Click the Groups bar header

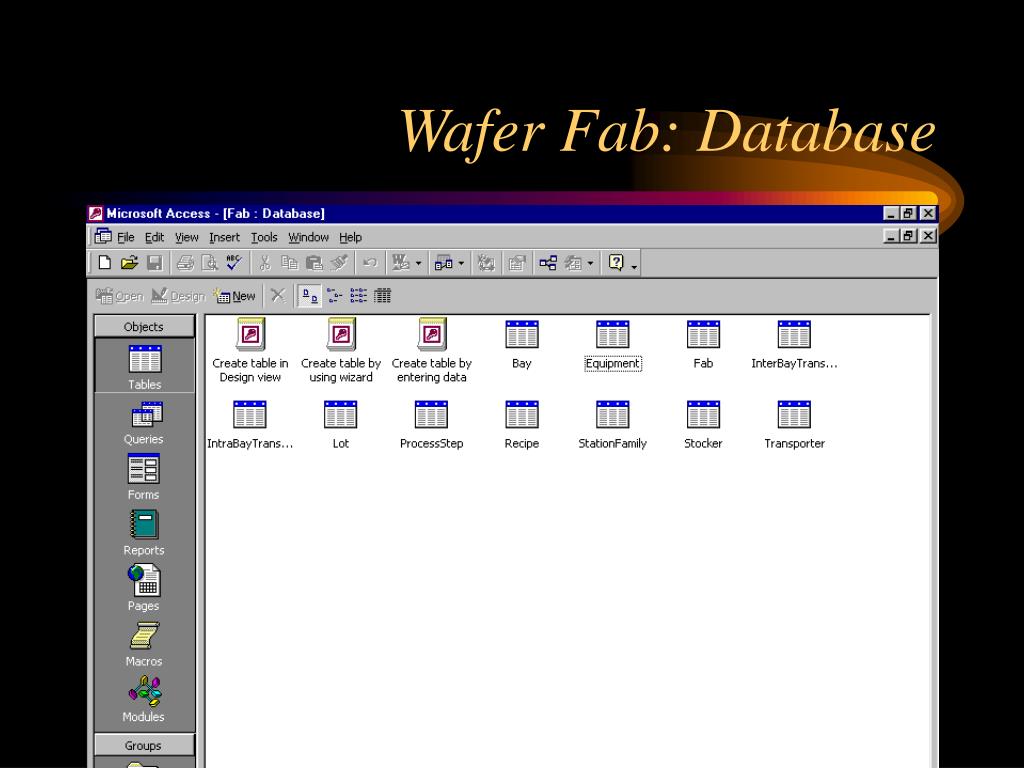pyautogui.click(x=144, y=745)
